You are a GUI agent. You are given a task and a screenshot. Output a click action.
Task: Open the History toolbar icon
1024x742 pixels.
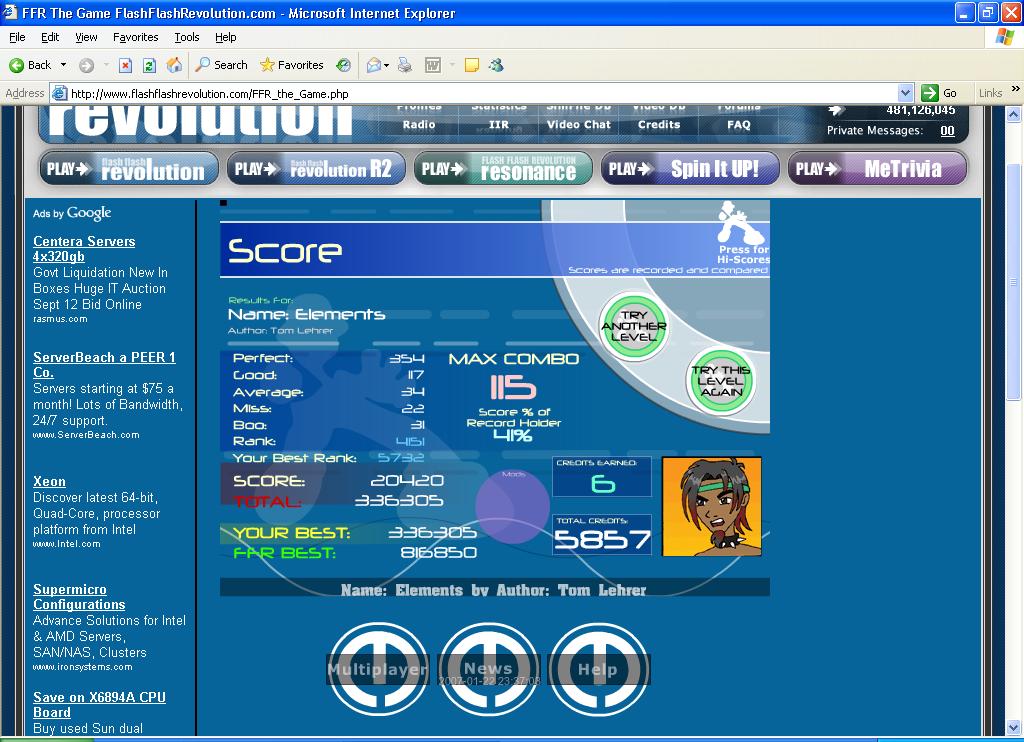tap(344, 65)
